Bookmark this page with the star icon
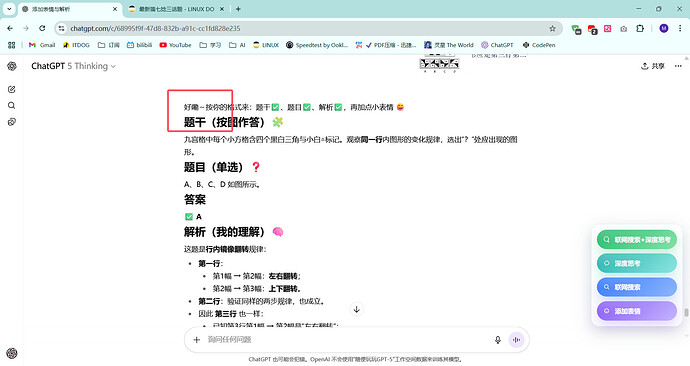 552,29
